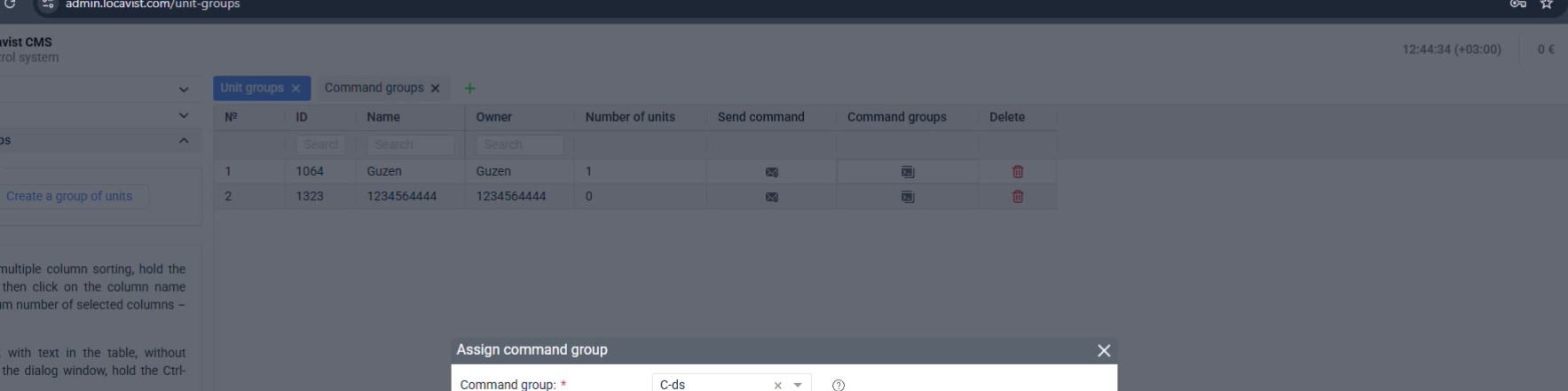1568x391 pixels.
Task: Open command groups for 1234564444 row
Action: coord(907,197)
